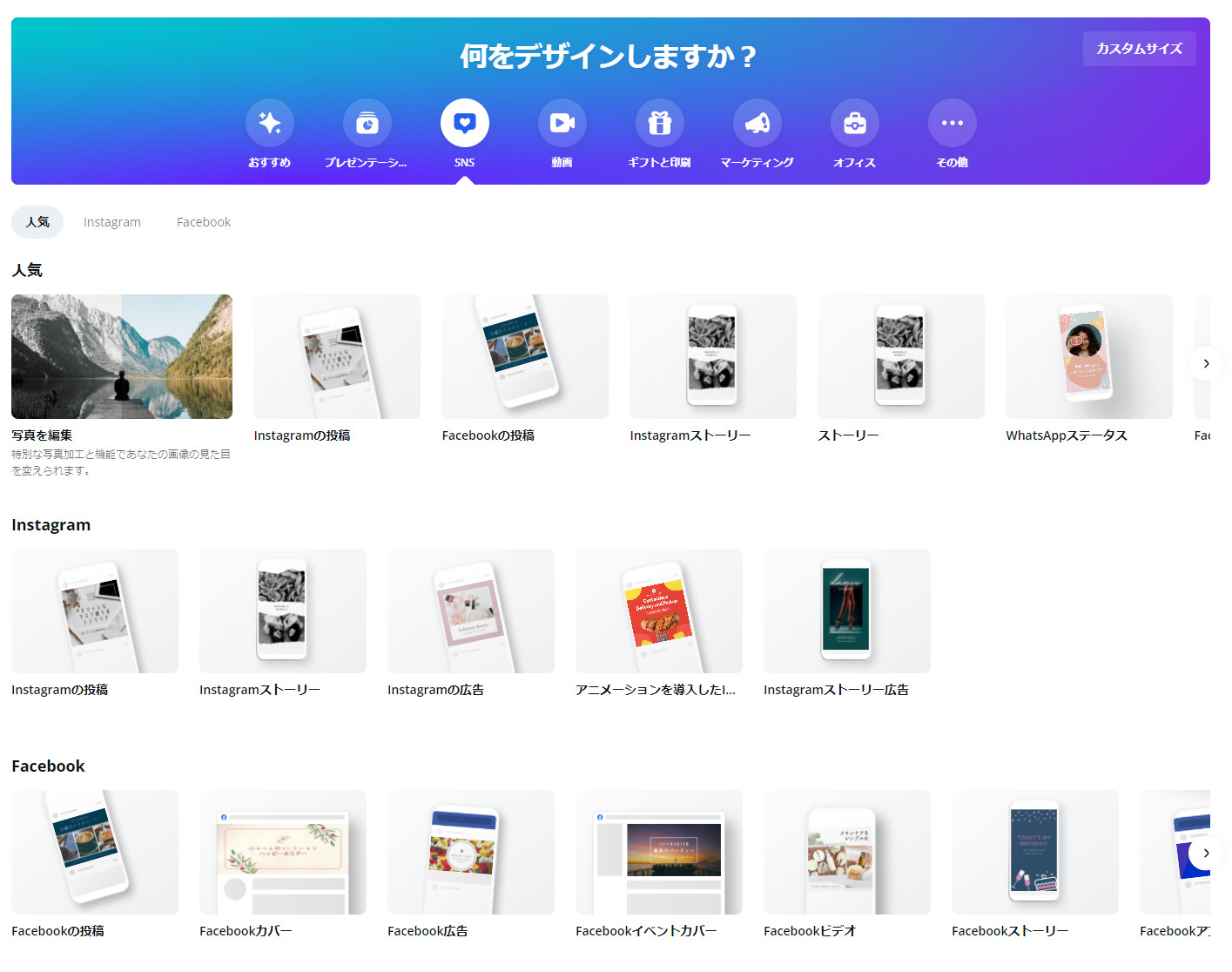Open Facebookの投稿 thumbnail in 人気 section
Viewport: 1232px width, 972px height.
pyautogui.click(x=525, y=356)
